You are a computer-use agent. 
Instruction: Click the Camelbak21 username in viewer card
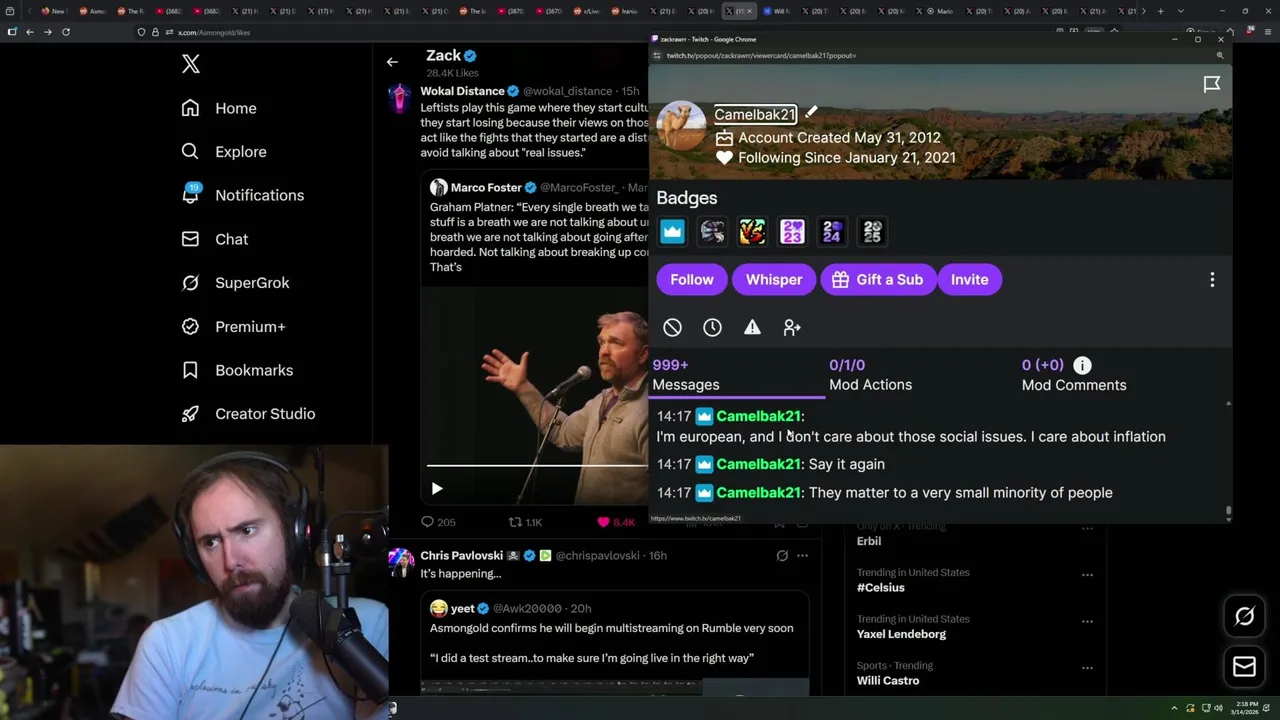755,114
